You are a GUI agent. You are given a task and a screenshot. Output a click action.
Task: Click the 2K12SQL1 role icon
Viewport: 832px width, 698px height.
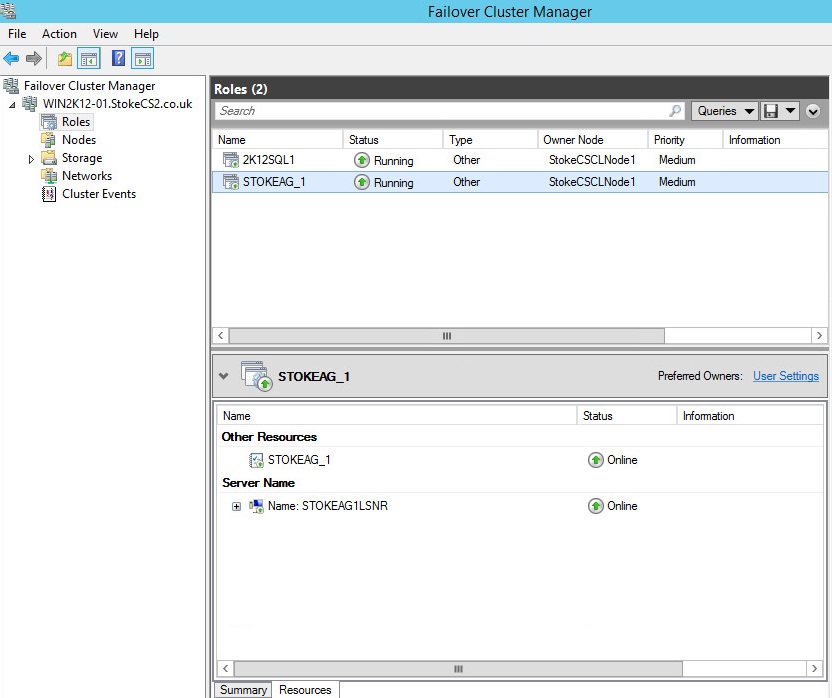click(x=230, y=160)
